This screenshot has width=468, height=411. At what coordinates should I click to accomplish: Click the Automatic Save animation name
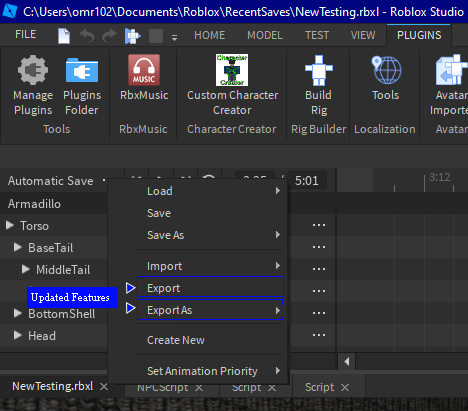pyautogui.click(x=50, y=181)
